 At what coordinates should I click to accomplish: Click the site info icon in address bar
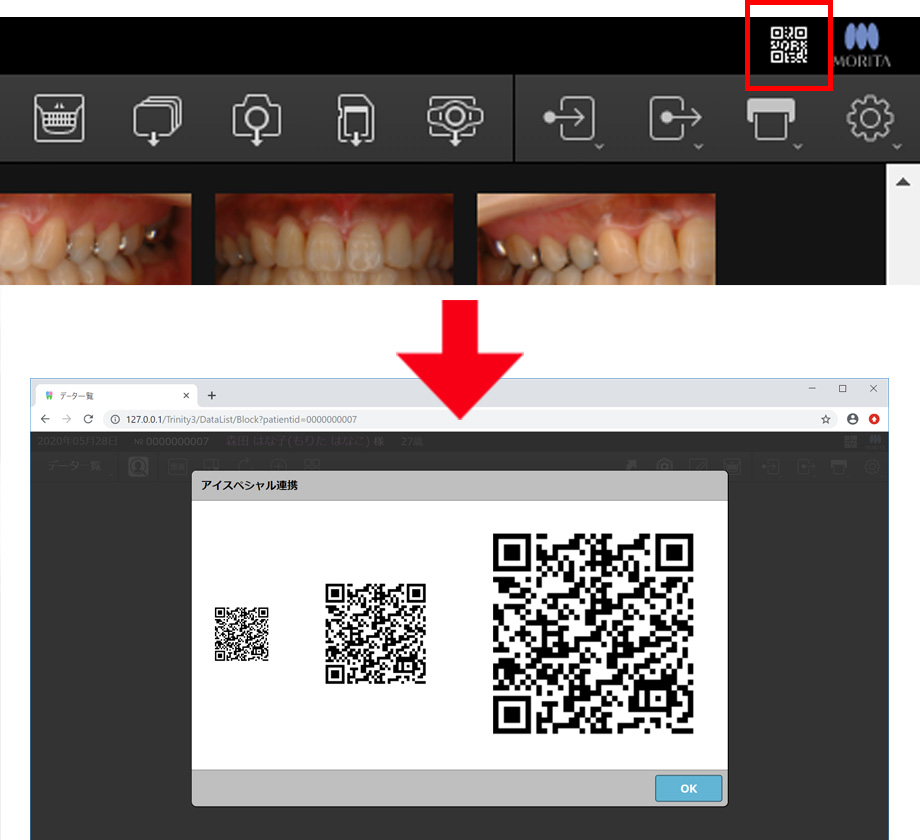[x=115, y=419]
